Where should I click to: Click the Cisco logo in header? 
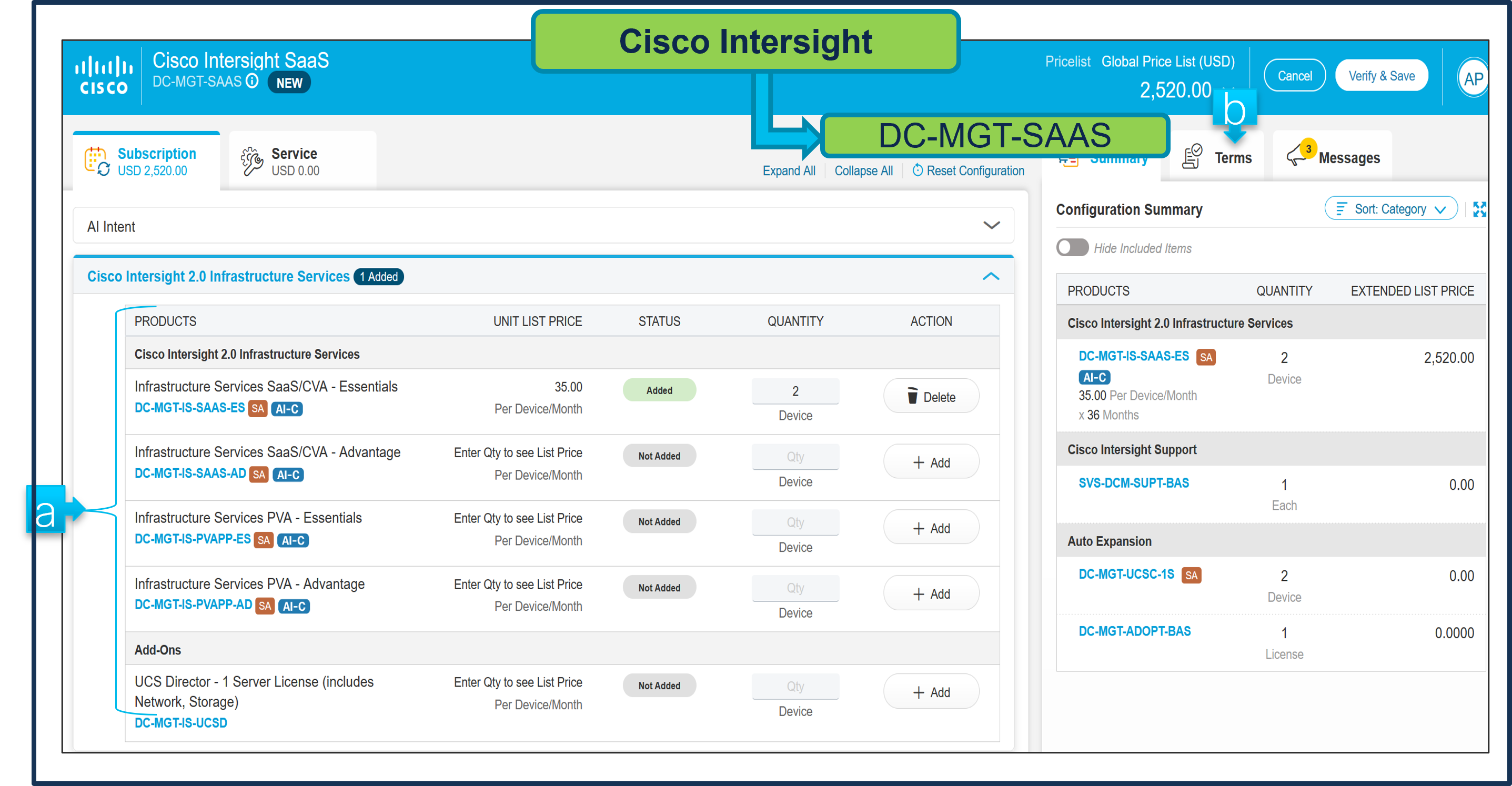point(104,75)
